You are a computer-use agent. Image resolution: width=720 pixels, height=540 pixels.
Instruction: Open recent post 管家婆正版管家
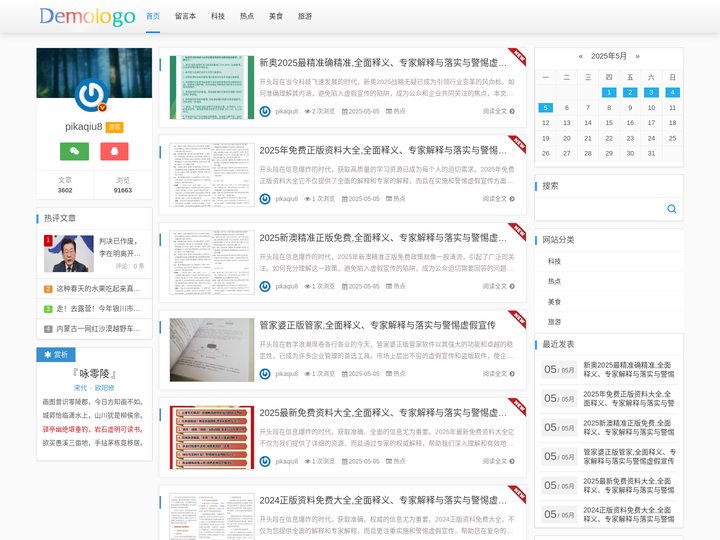click(629, 456)
